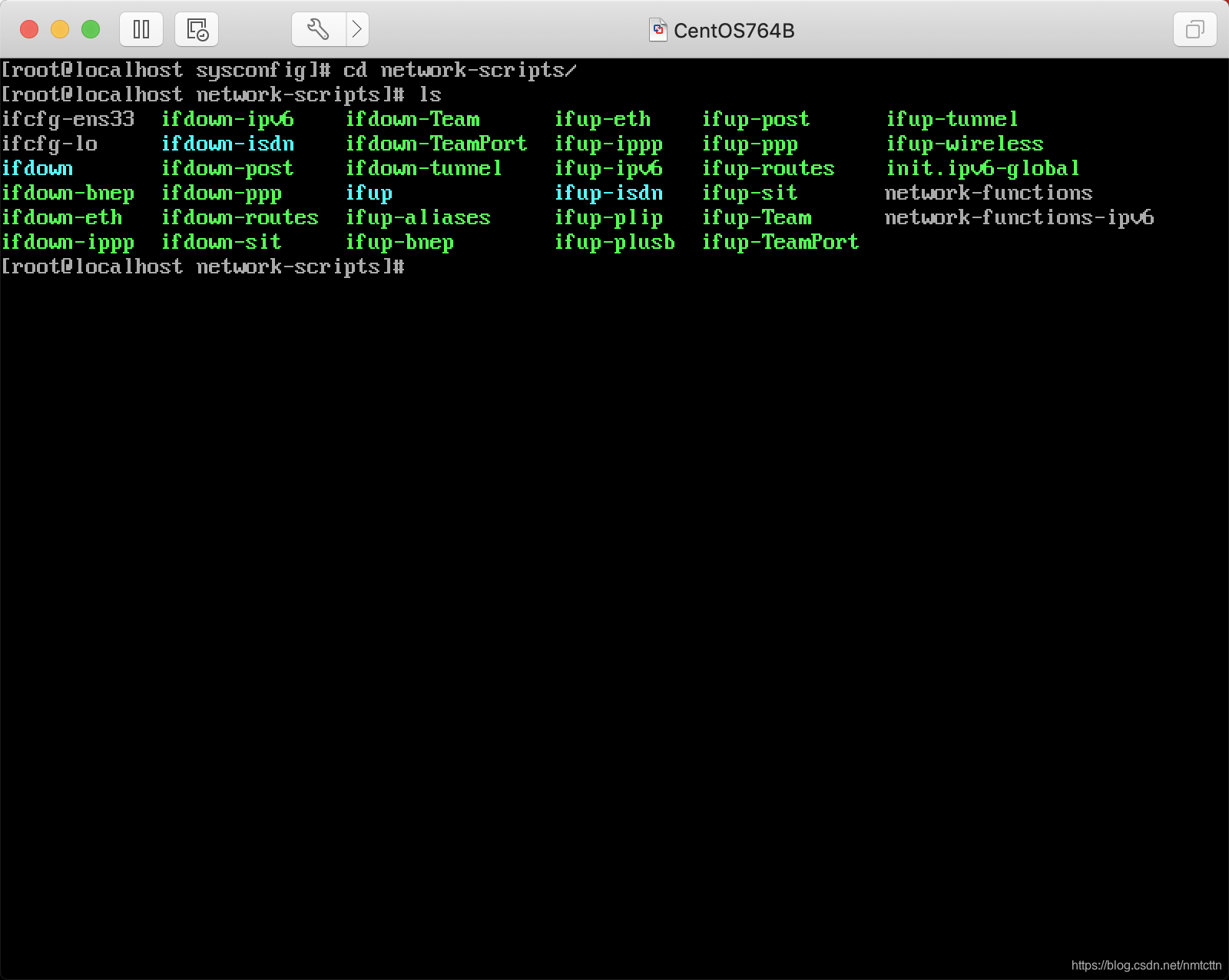Image resolution: width=1229 pixels, height=980 pixels.
Task: Click the ifdown-ipv6 file name
Action: (x=228, y=119)
